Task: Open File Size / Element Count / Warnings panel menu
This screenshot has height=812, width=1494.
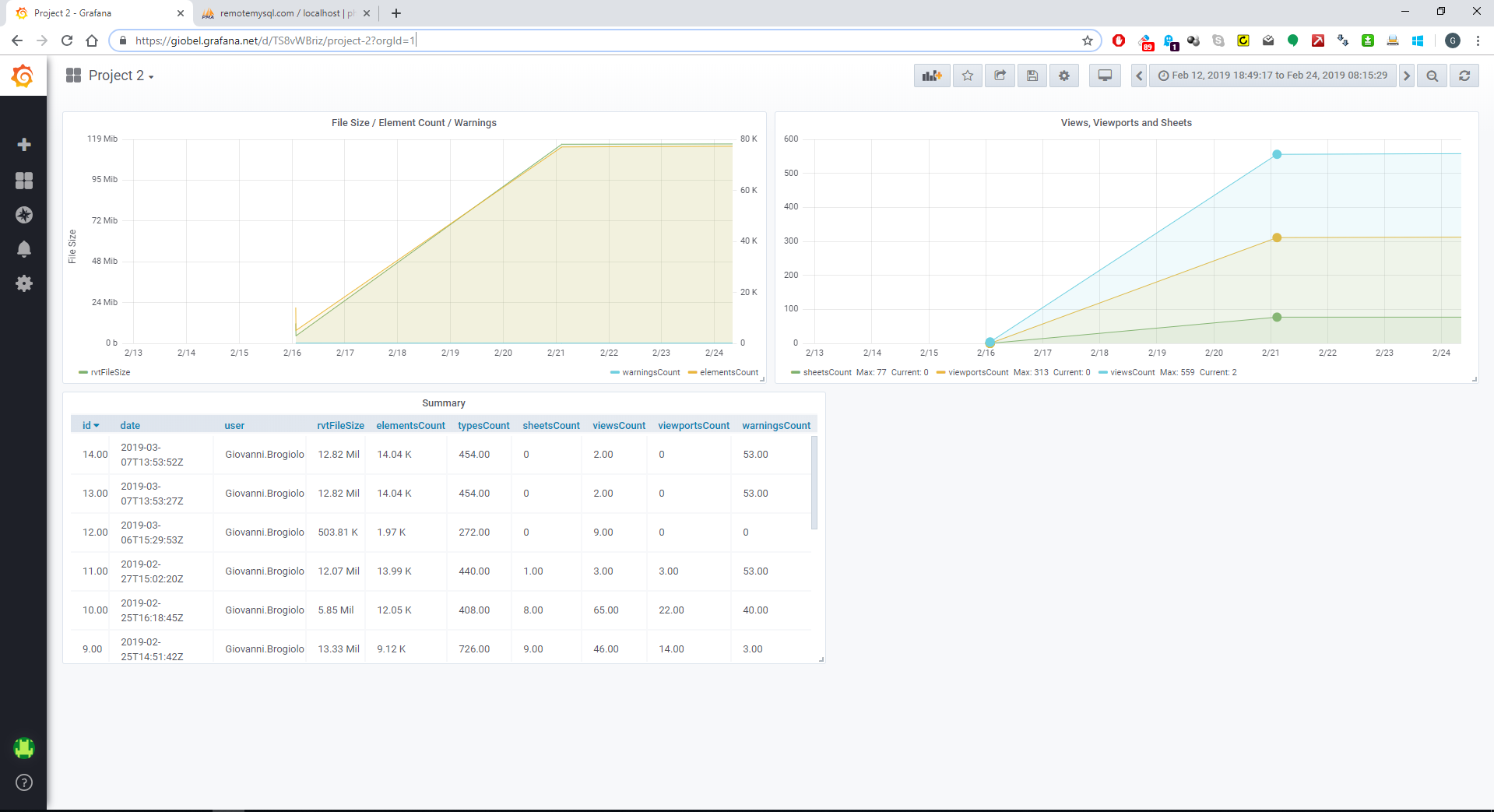Action: pos(414,123)
